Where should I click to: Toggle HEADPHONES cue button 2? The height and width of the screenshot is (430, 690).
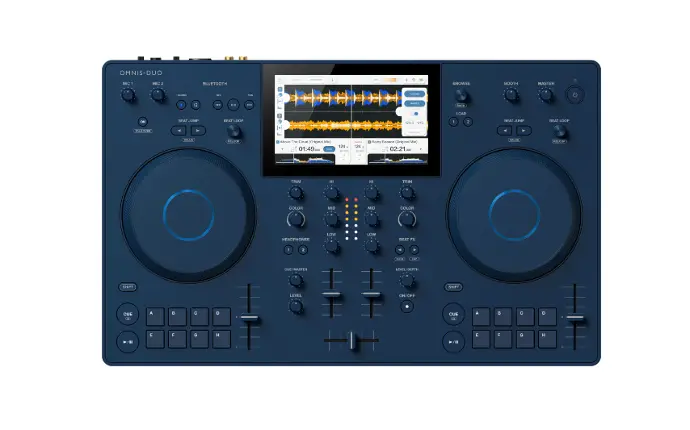click(303, 250)
